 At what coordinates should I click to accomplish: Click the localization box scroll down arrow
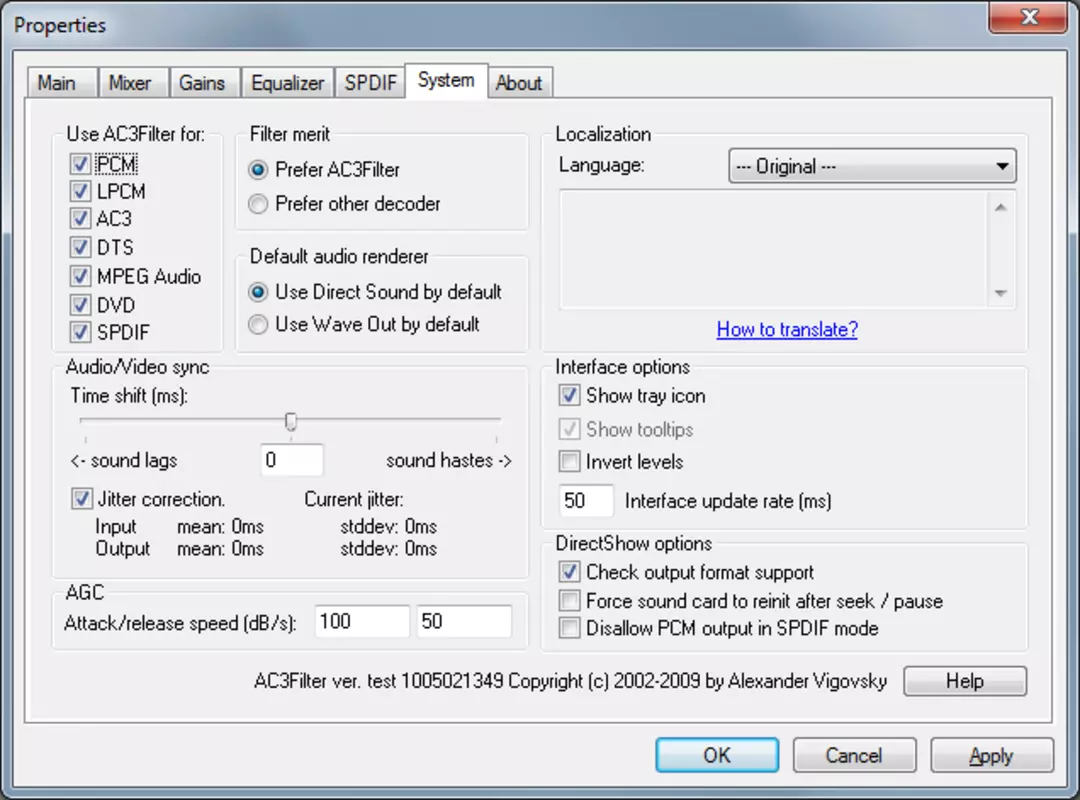tap(1001, 294)
